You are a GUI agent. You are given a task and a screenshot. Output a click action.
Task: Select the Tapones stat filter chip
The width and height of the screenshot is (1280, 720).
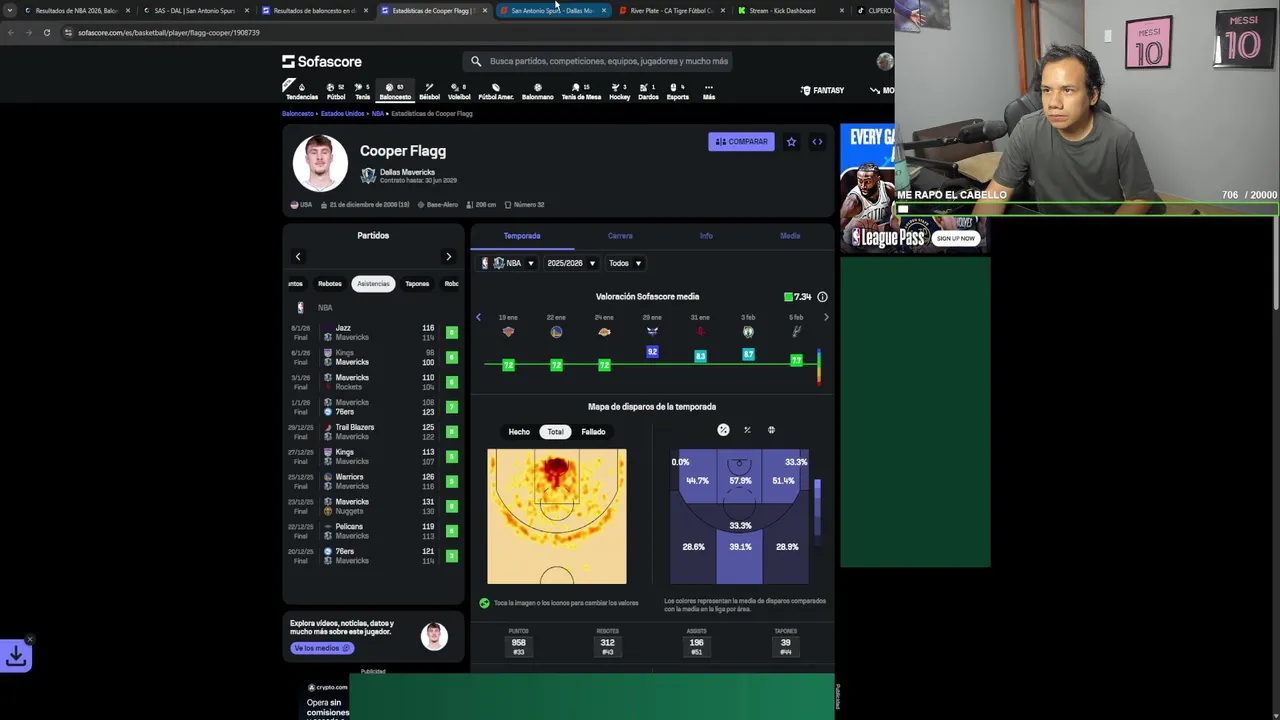417,284
